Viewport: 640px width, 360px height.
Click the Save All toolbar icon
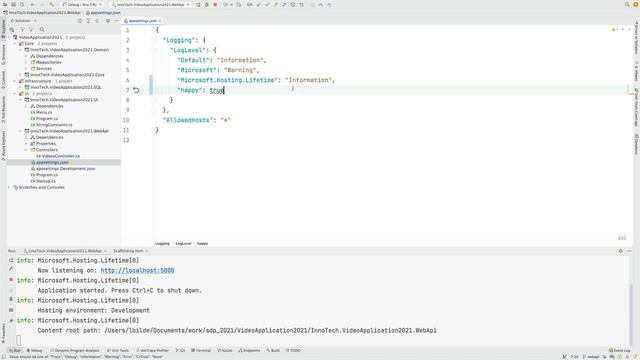[x=13, y=4]
